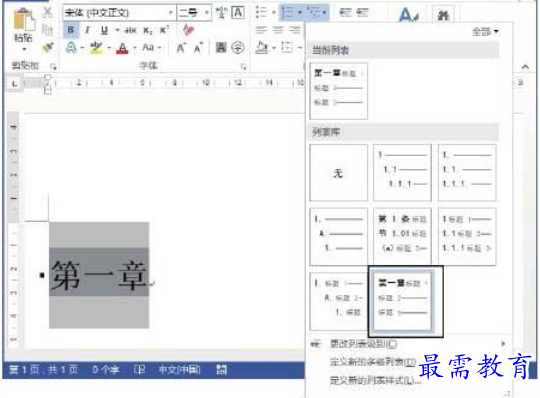Toggle superscript formatting

[164, 30]
